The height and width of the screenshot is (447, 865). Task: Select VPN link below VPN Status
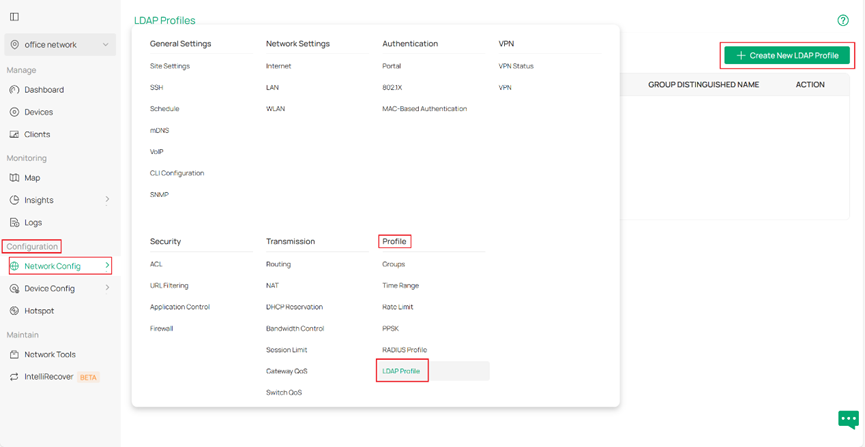point(505,87)
